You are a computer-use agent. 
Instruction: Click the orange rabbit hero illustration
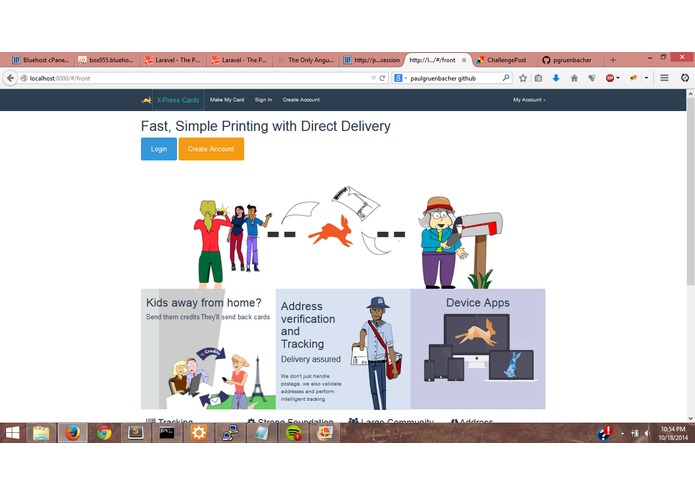(331, 231)
